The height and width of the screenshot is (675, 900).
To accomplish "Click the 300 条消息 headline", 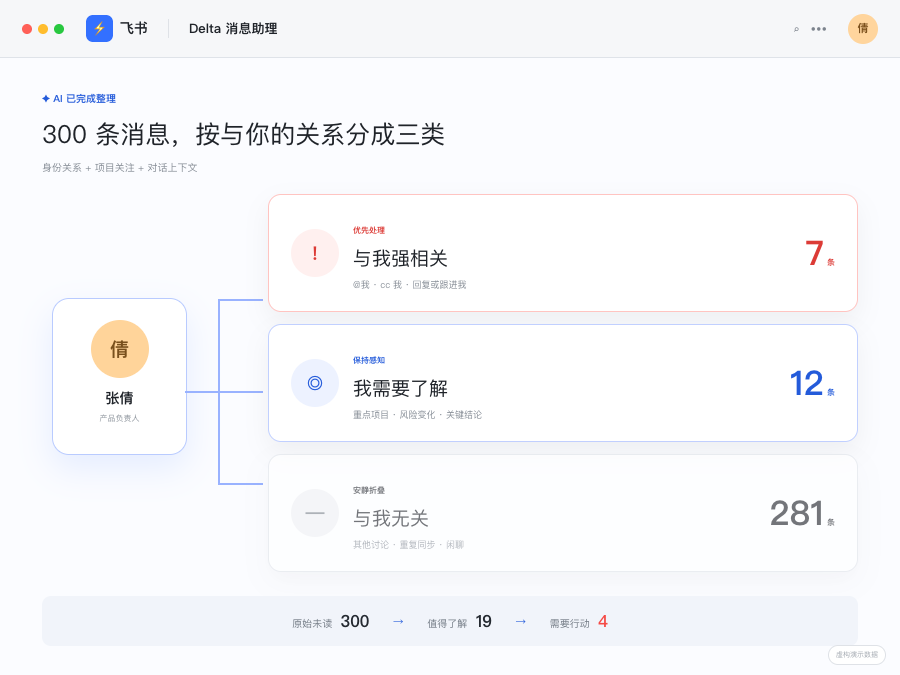I will [x=243, y=134].
